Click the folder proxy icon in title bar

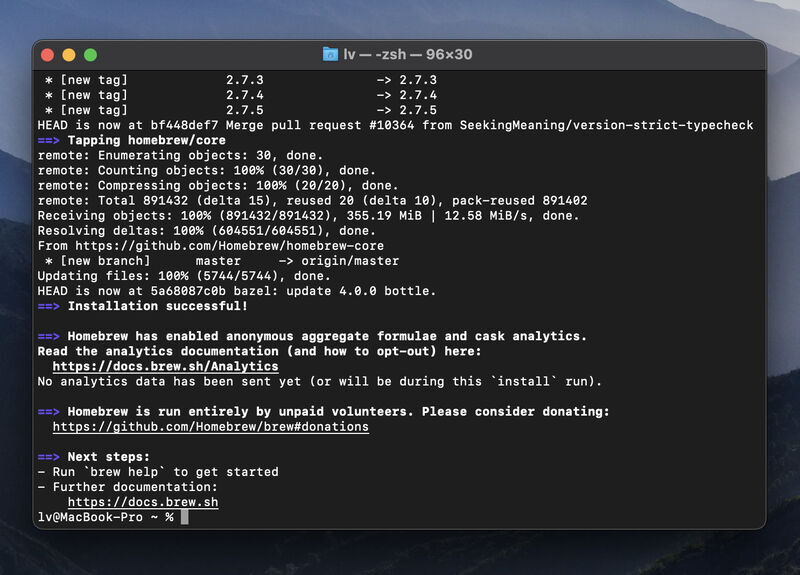pos(330,54)
